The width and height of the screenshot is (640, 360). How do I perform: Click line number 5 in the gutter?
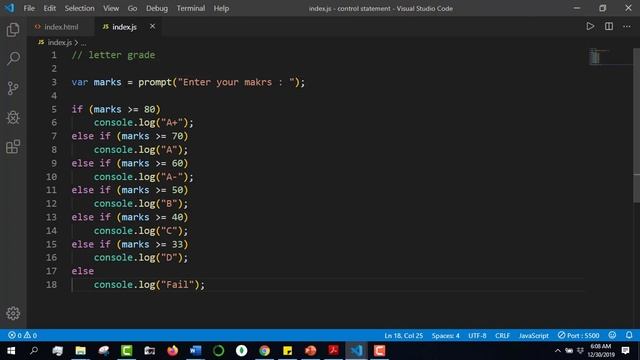[54, 109]
